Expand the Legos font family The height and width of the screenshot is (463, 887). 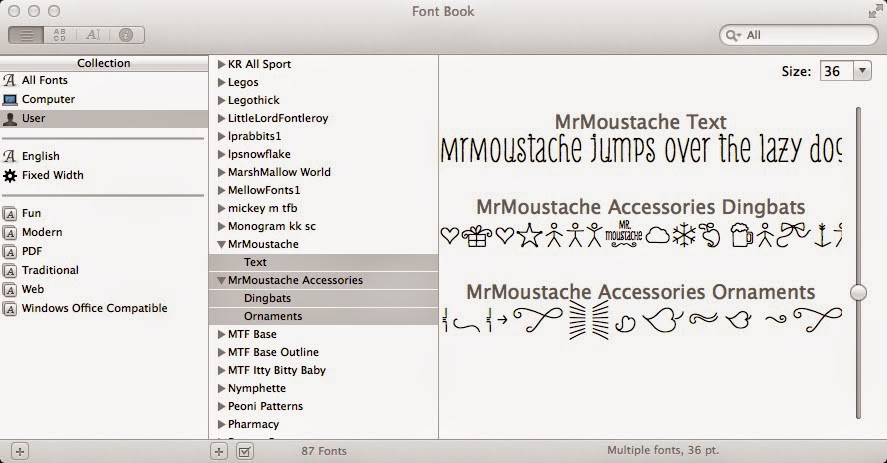tap(221, 83)
